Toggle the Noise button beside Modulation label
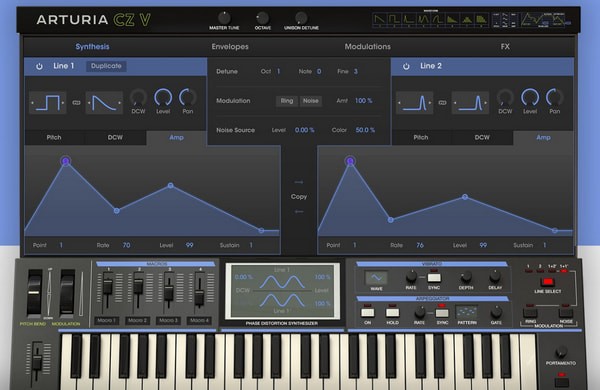This screenshot has width=600, height=390. tap(311, 101)
